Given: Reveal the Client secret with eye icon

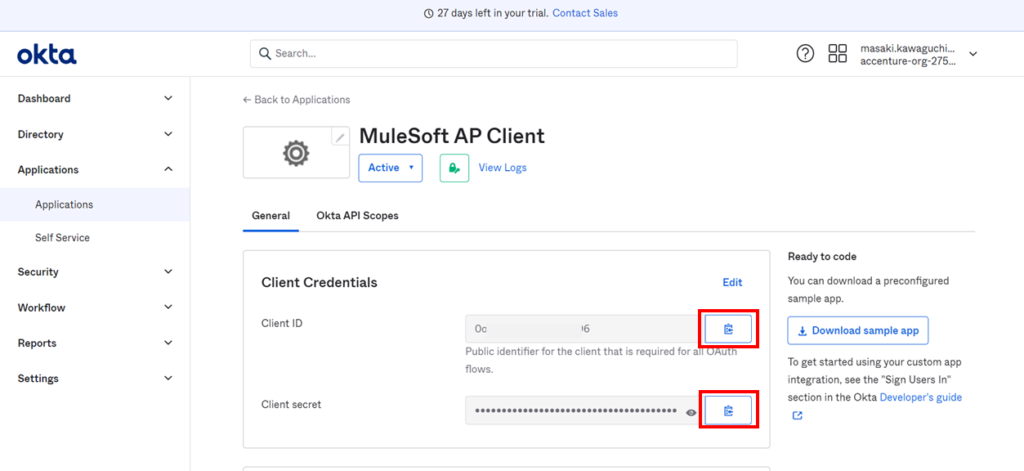Looking at the screenshot, I should point(691,411).
